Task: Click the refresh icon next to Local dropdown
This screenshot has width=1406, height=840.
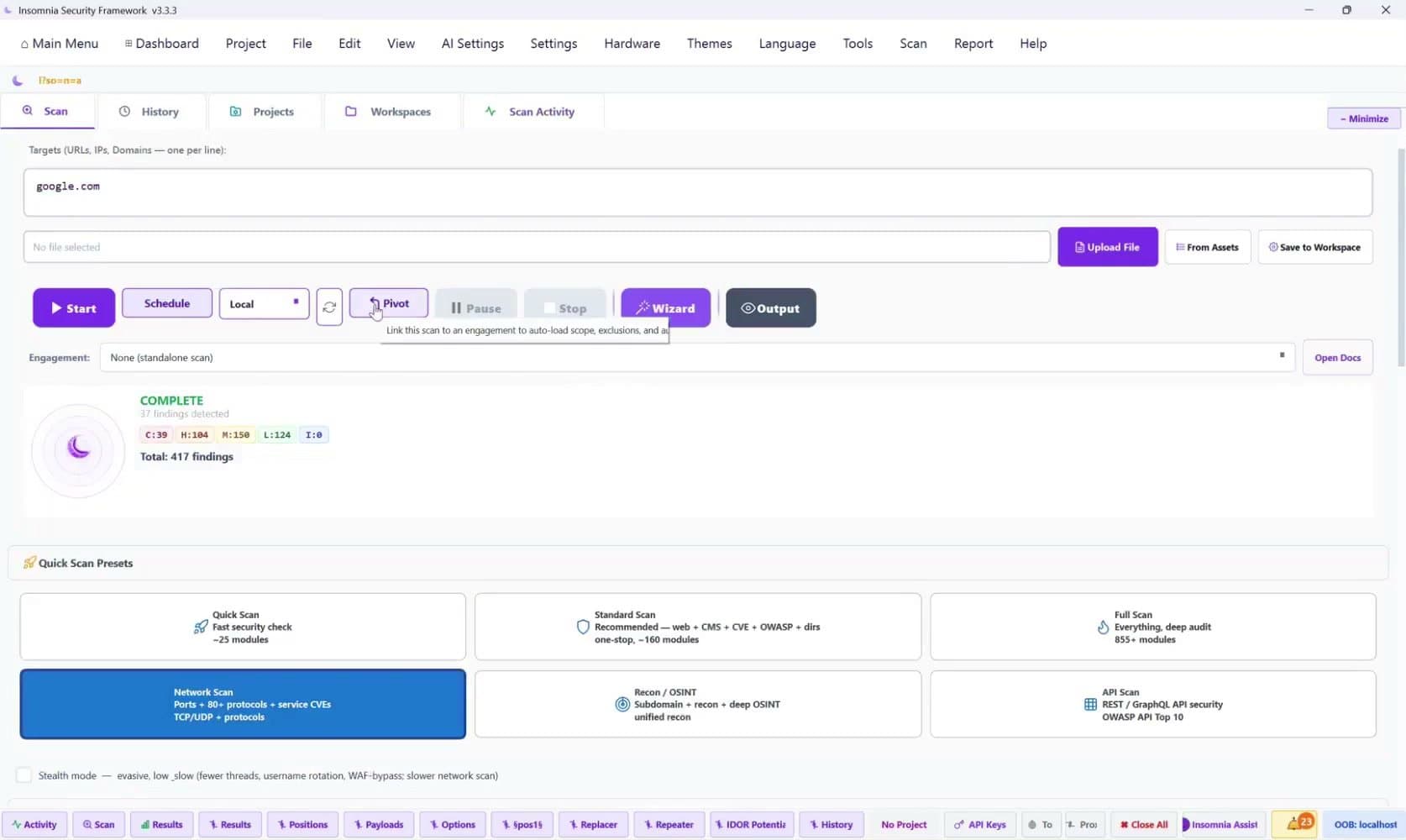Action: point(329,307)
